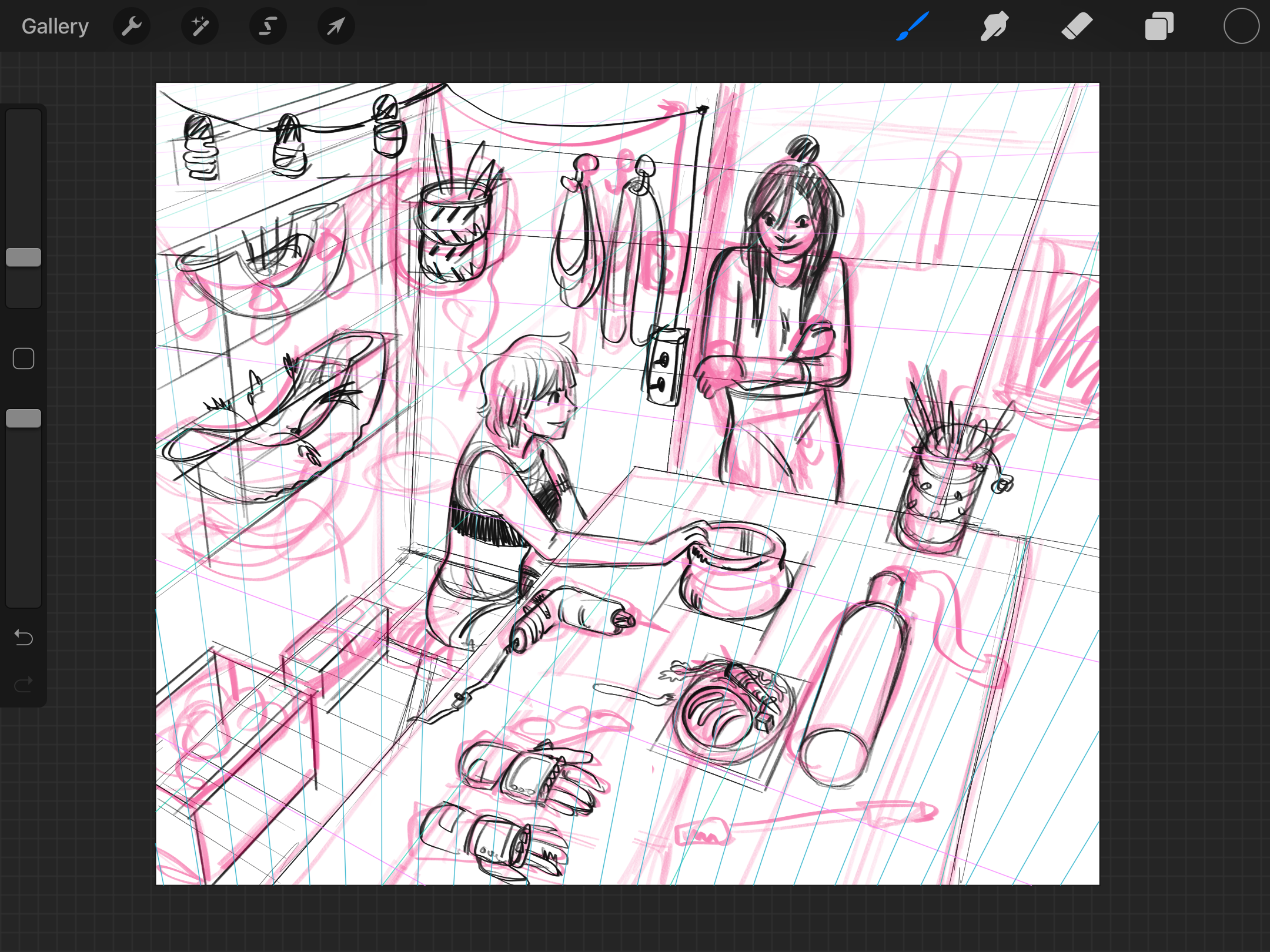Undo the last stroke
This screenshot has width=1270, height=952.
point(24,638)
